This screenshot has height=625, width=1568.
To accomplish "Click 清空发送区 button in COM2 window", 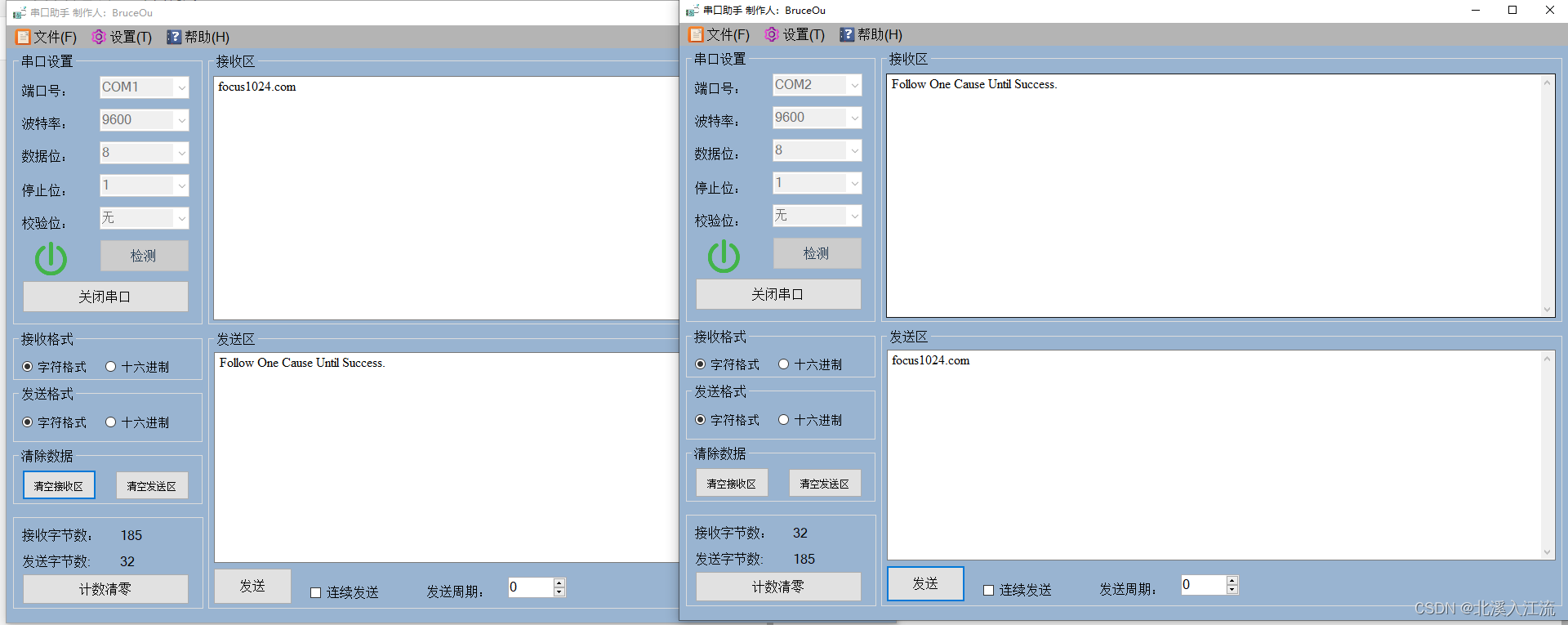I will tap(825, 483).
